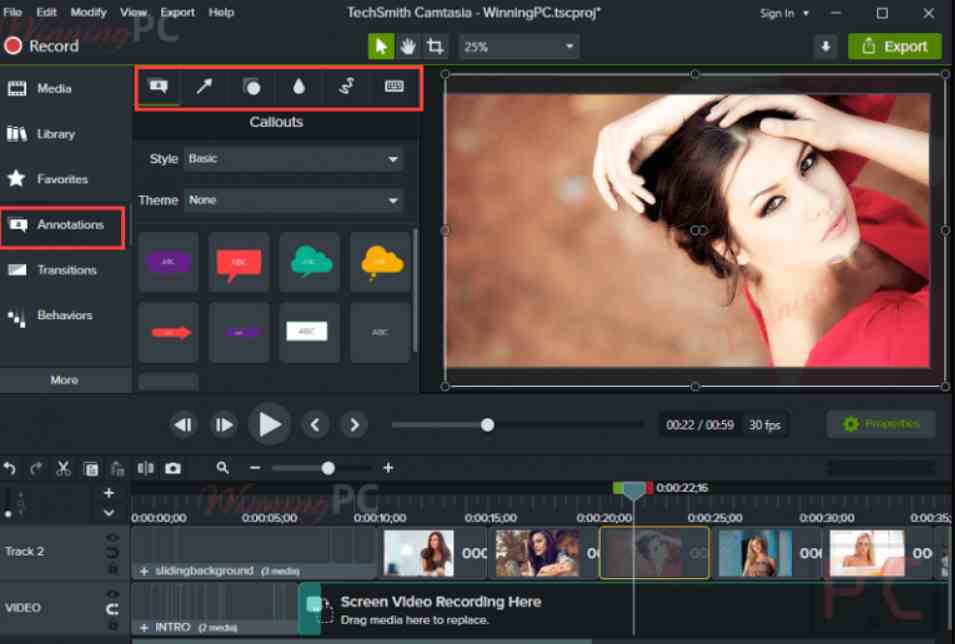The height and width of the screenshot is (644, 955).
Task: Open the Arrows and lines annotation tab
Action: pyautogui.click(x=205, y=87)
